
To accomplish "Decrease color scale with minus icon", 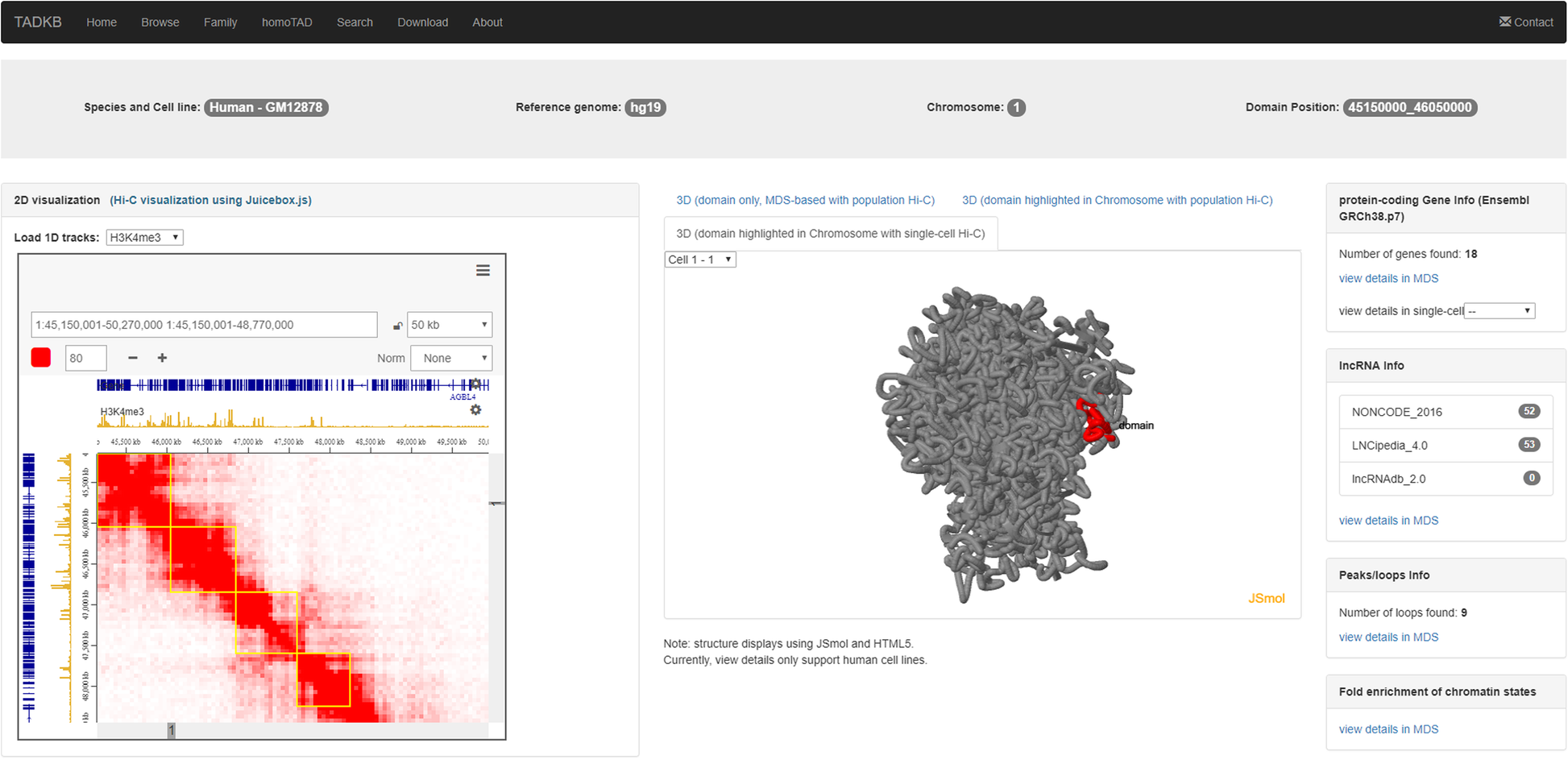I will 133,358.
